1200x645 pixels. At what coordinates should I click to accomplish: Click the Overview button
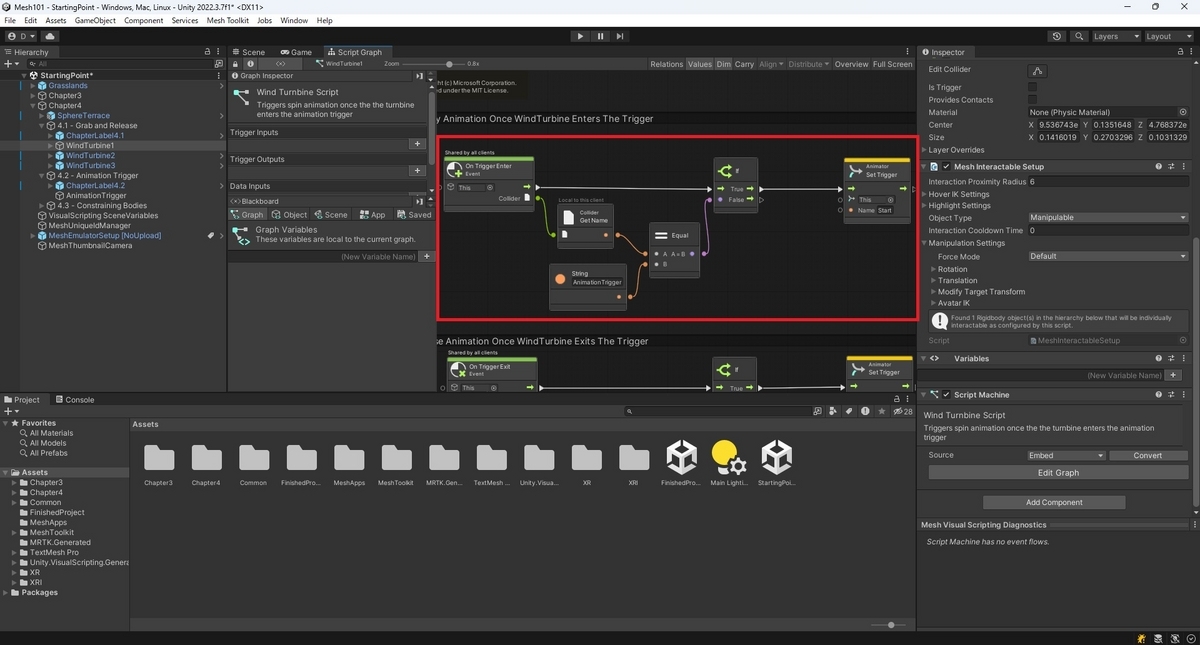click(851, 64)
